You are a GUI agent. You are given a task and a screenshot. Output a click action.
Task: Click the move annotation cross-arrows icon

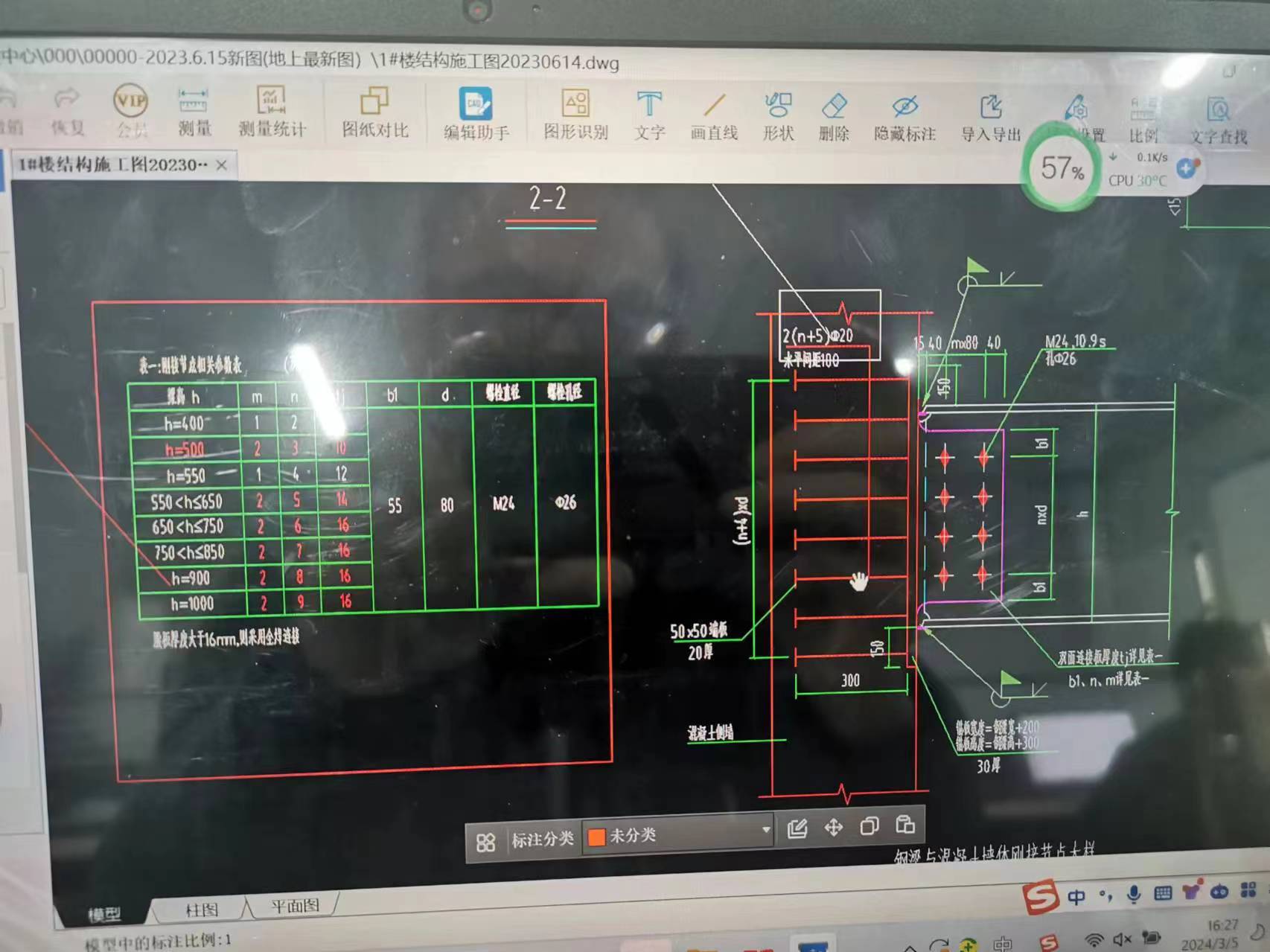click(x=834, y=827)
